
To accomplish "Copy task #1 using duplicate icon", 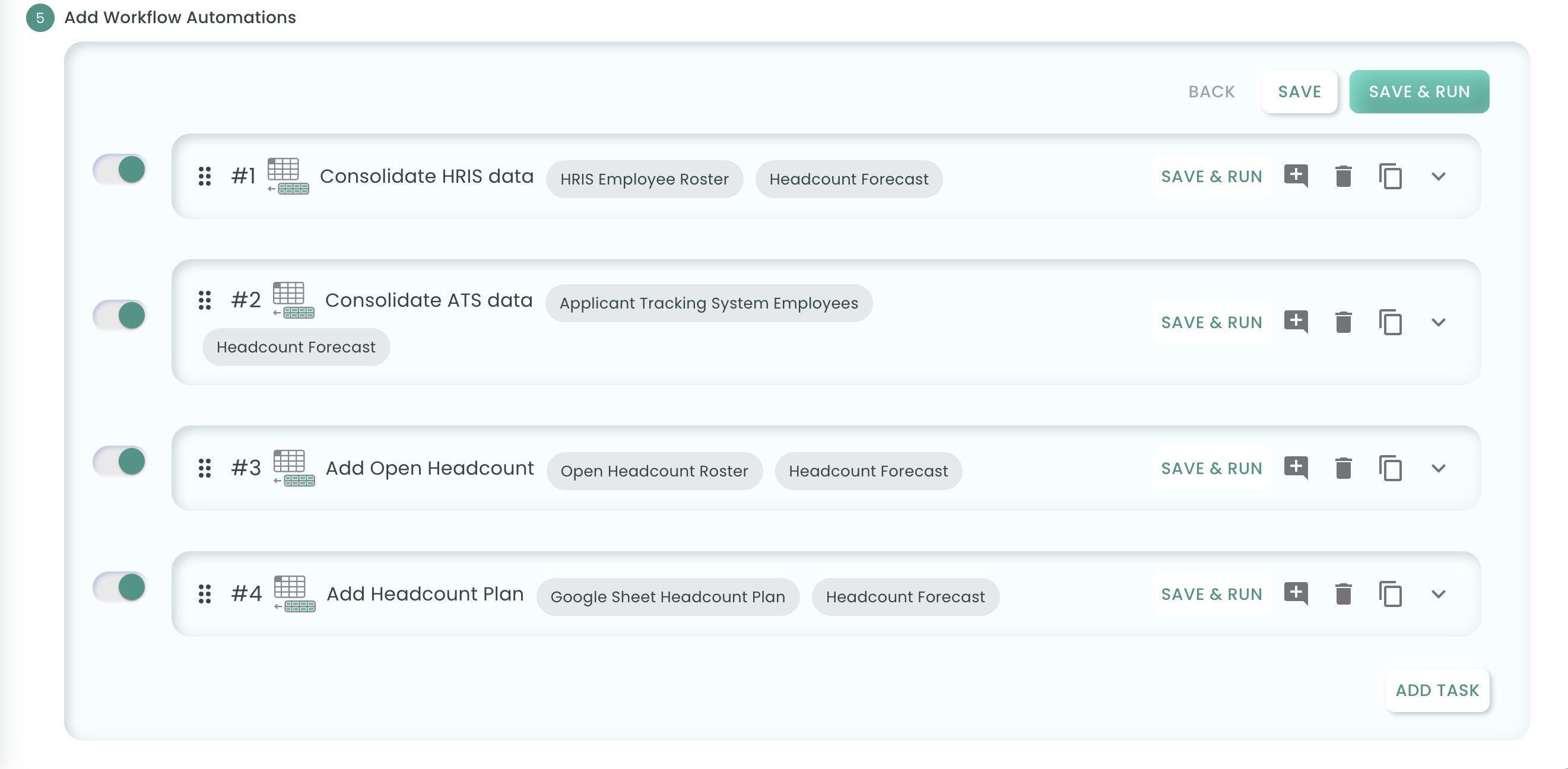I will pyautogui.click(x=1391, y=176).
